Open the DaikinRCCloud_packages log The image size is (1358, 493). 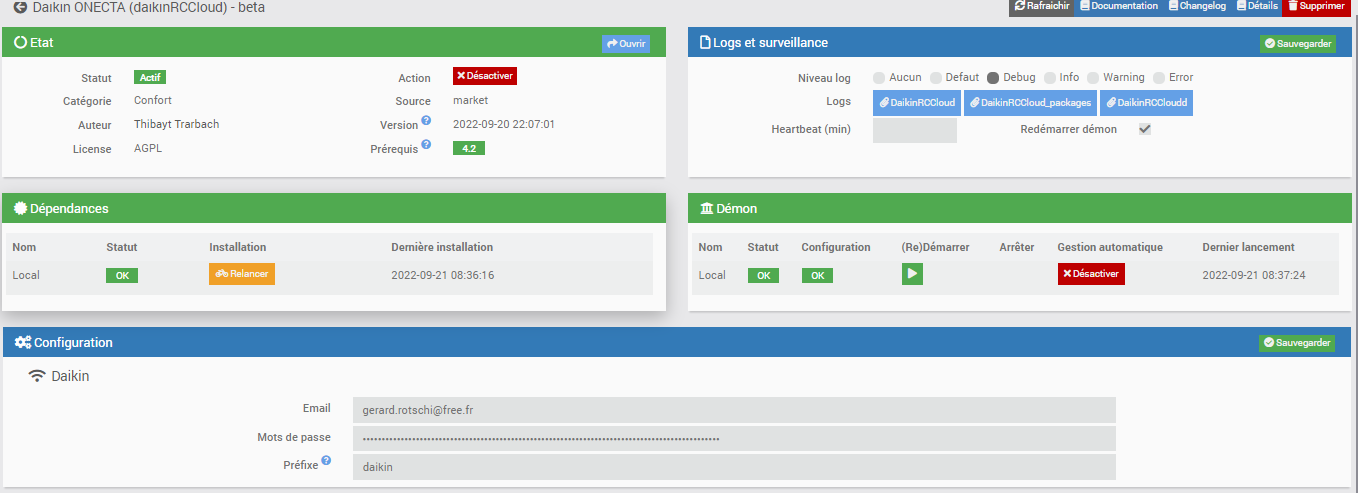click(x=1030, y=102)
